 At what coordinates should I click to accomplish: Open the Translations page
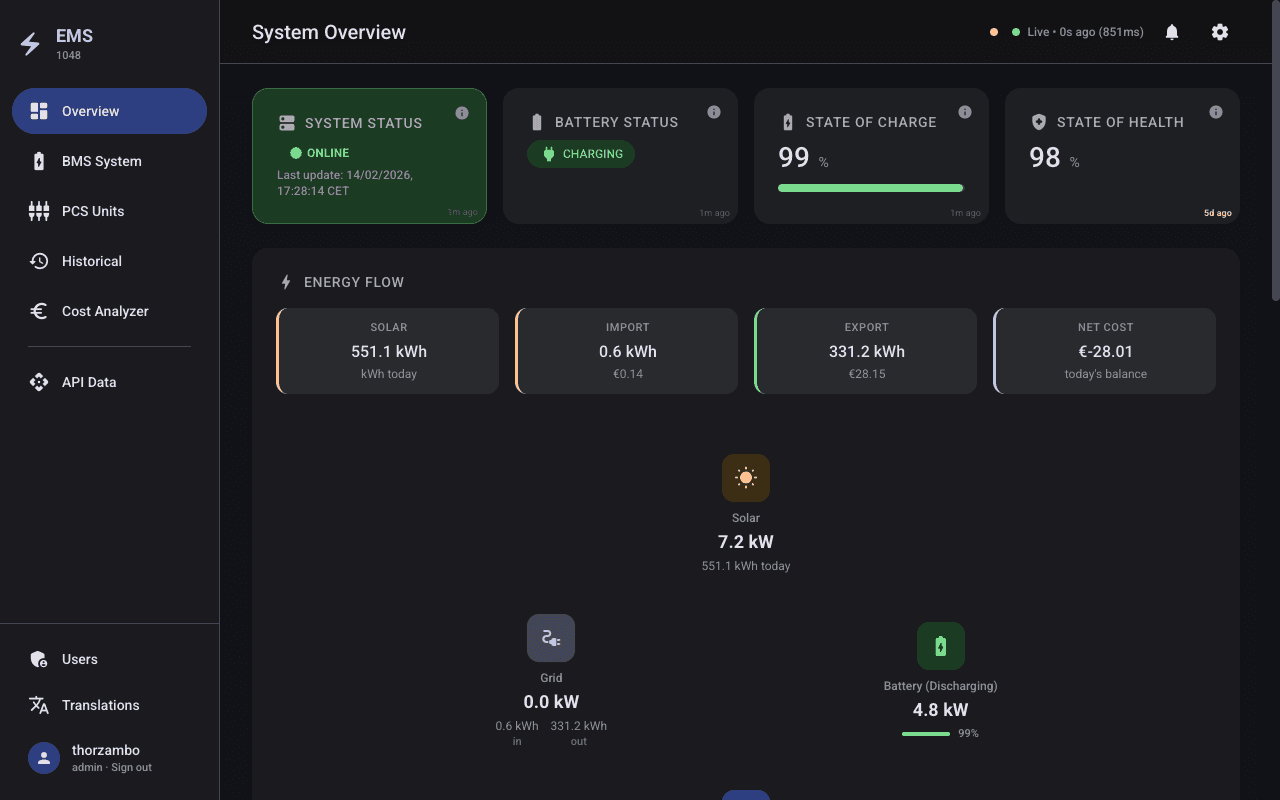[100, 705]
